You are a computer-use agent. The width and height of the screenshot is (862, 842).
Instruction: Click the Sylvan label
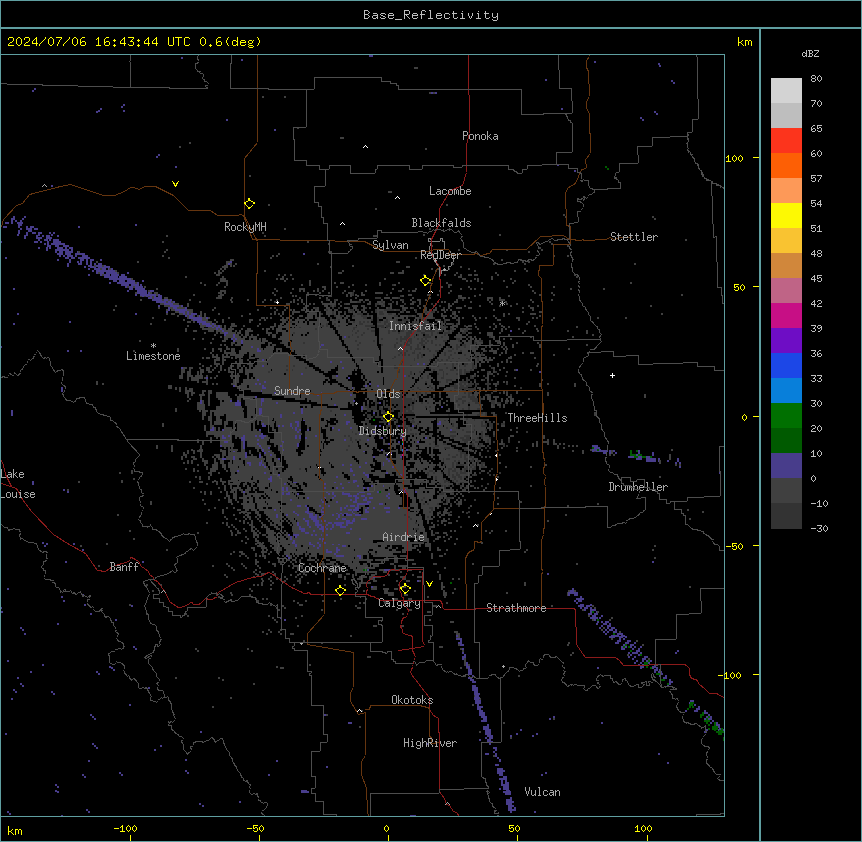pyautogui.click(x=390, y=245)
